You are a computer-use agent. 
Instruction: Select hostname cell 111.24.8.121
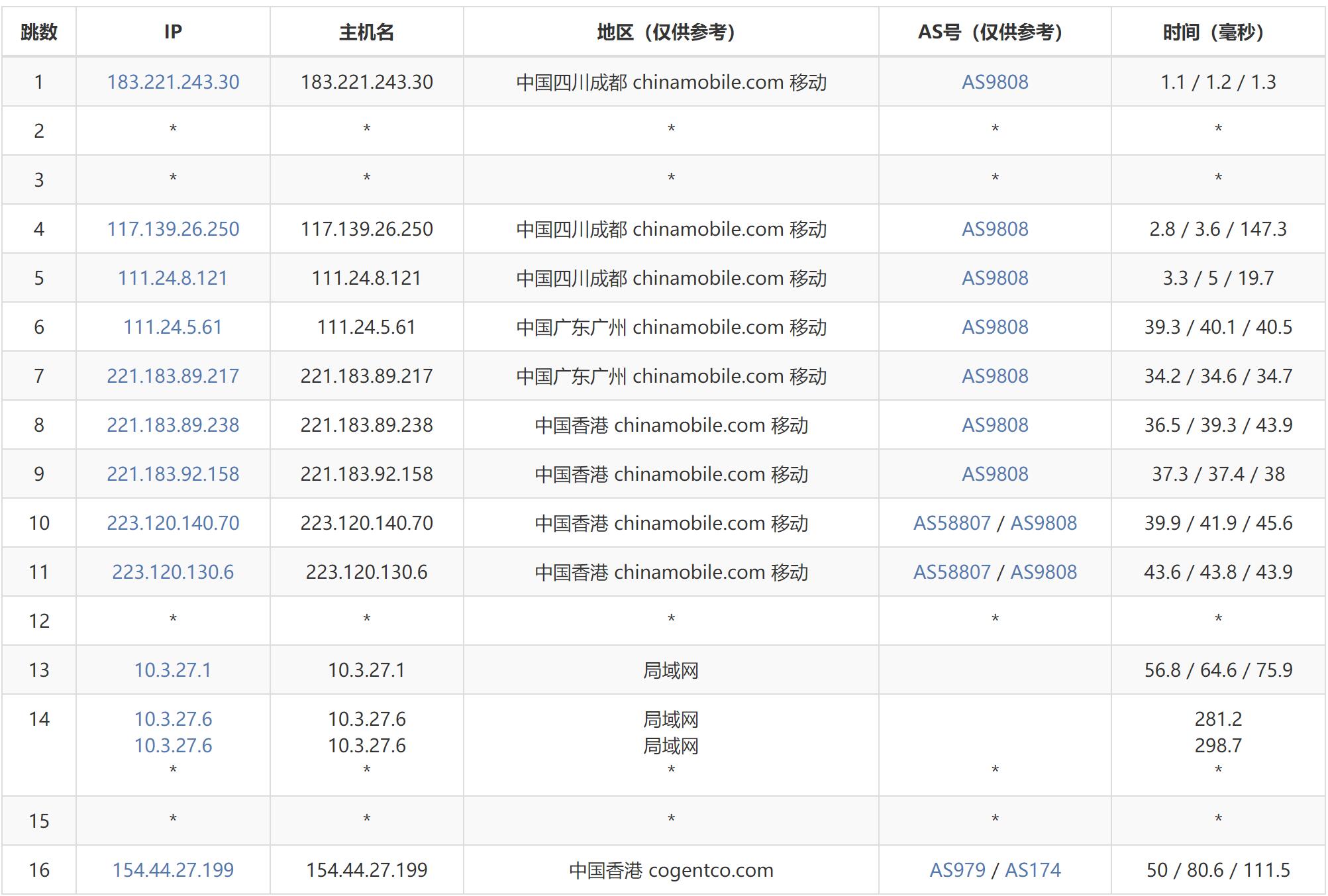tap(366, 278)
